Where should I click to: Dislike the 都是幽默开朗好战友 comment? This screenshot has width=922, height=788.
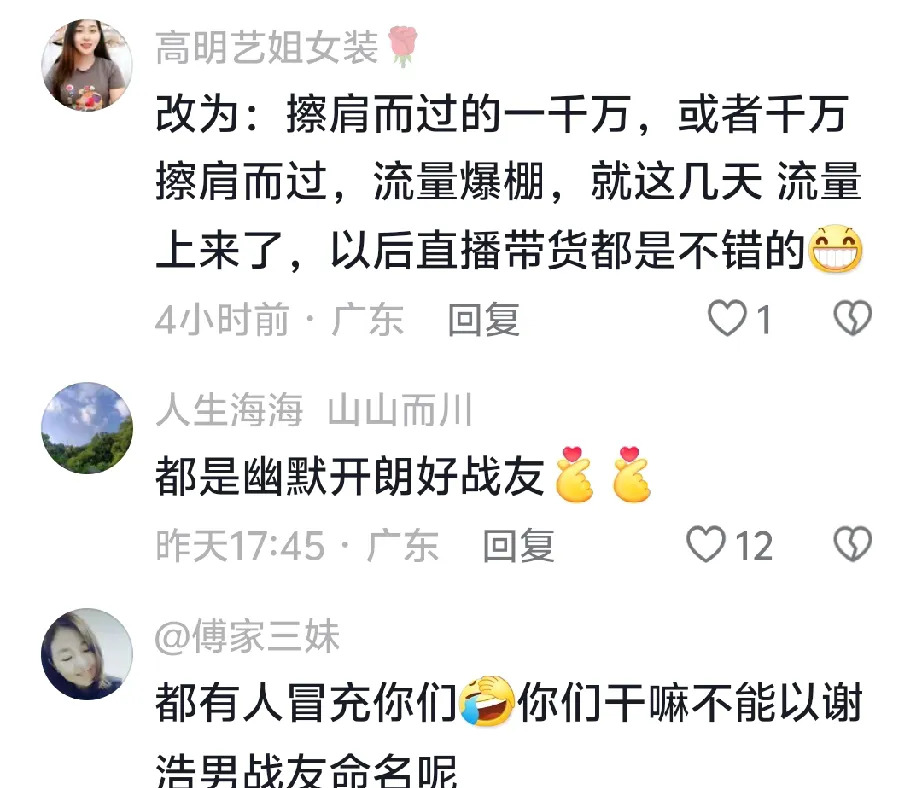(x=853, y=543)
